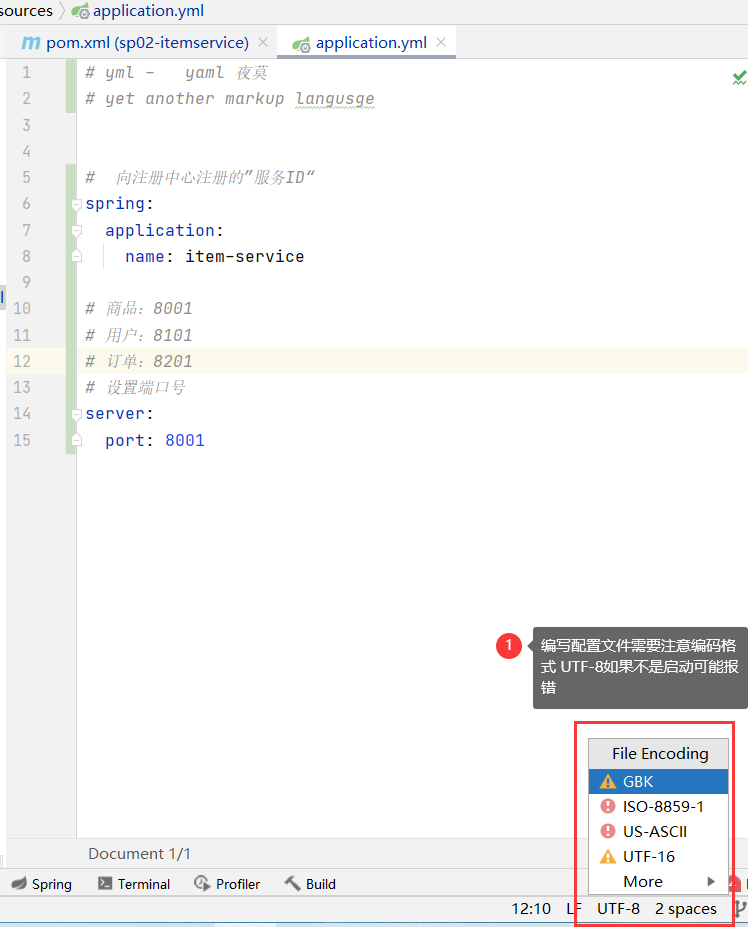Click the 2 spaces indent widget
748x927 pixels.
click(685, 909)
